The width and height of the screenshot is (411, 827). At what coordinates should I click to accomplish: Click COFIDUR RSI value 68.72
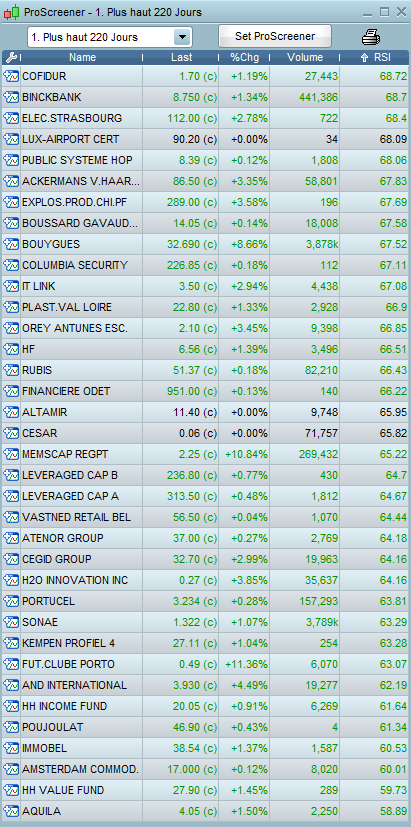(393, 76)
